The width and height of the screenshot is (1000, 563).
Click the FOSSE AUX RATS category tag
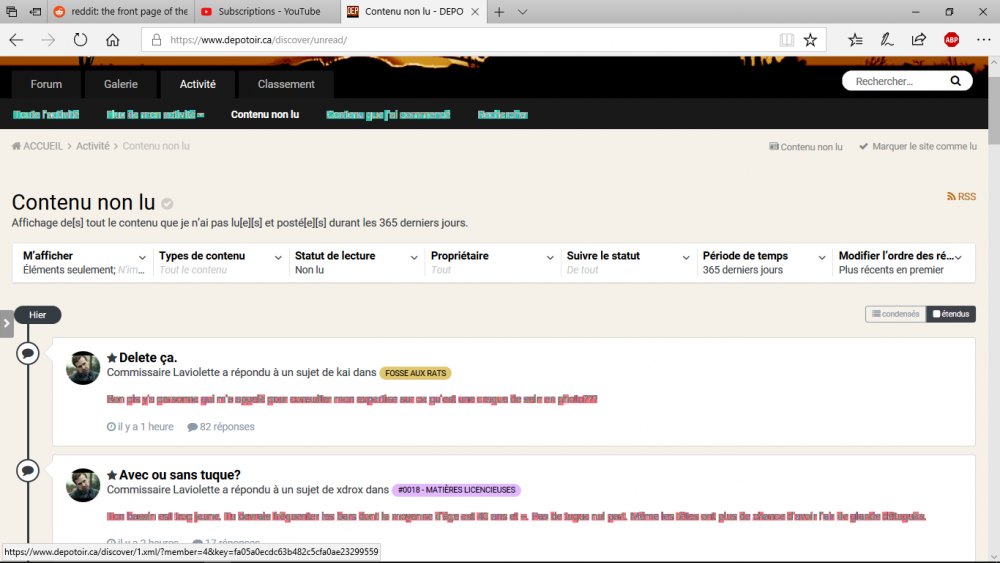[x=415, y=373]
